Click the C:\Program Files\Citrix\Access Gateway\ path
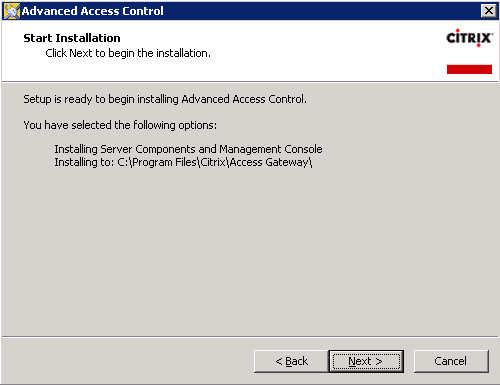Image resolution: width=500 pixels, height=385 pixels. coord(215,162)
